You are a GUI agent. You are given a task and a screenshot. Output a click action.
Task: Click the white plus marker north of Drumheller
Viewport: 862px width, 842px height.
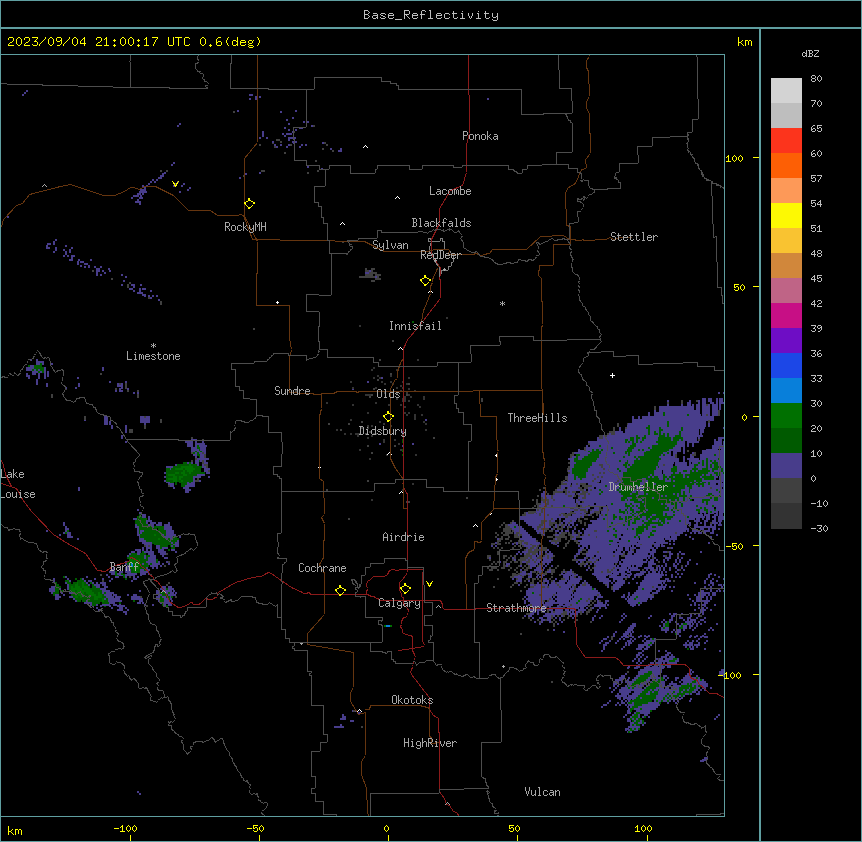[612, 375]
